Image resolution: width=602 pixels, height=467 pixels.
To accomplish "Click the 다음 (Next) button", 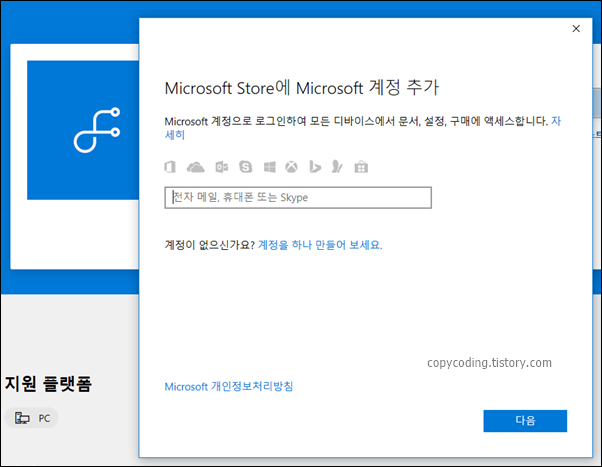I will tap(525, 421).
